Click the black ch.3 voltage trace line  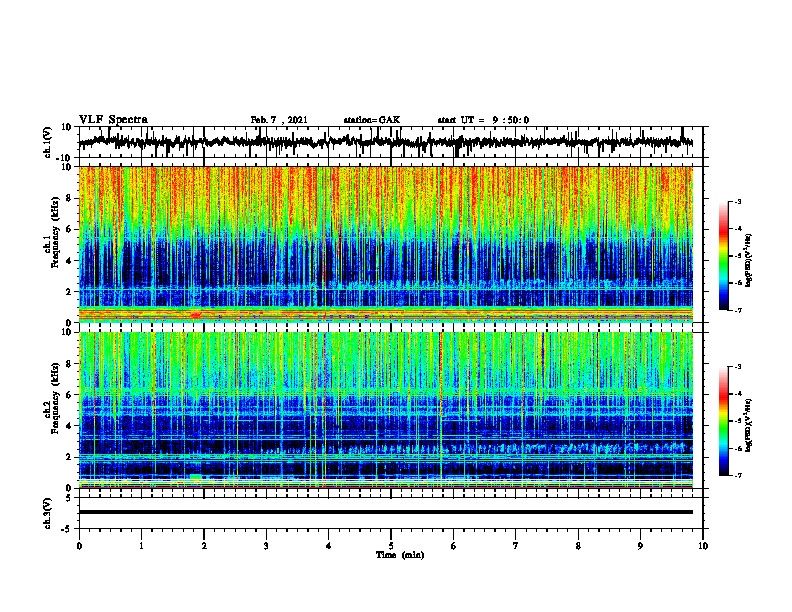[385, 512]
